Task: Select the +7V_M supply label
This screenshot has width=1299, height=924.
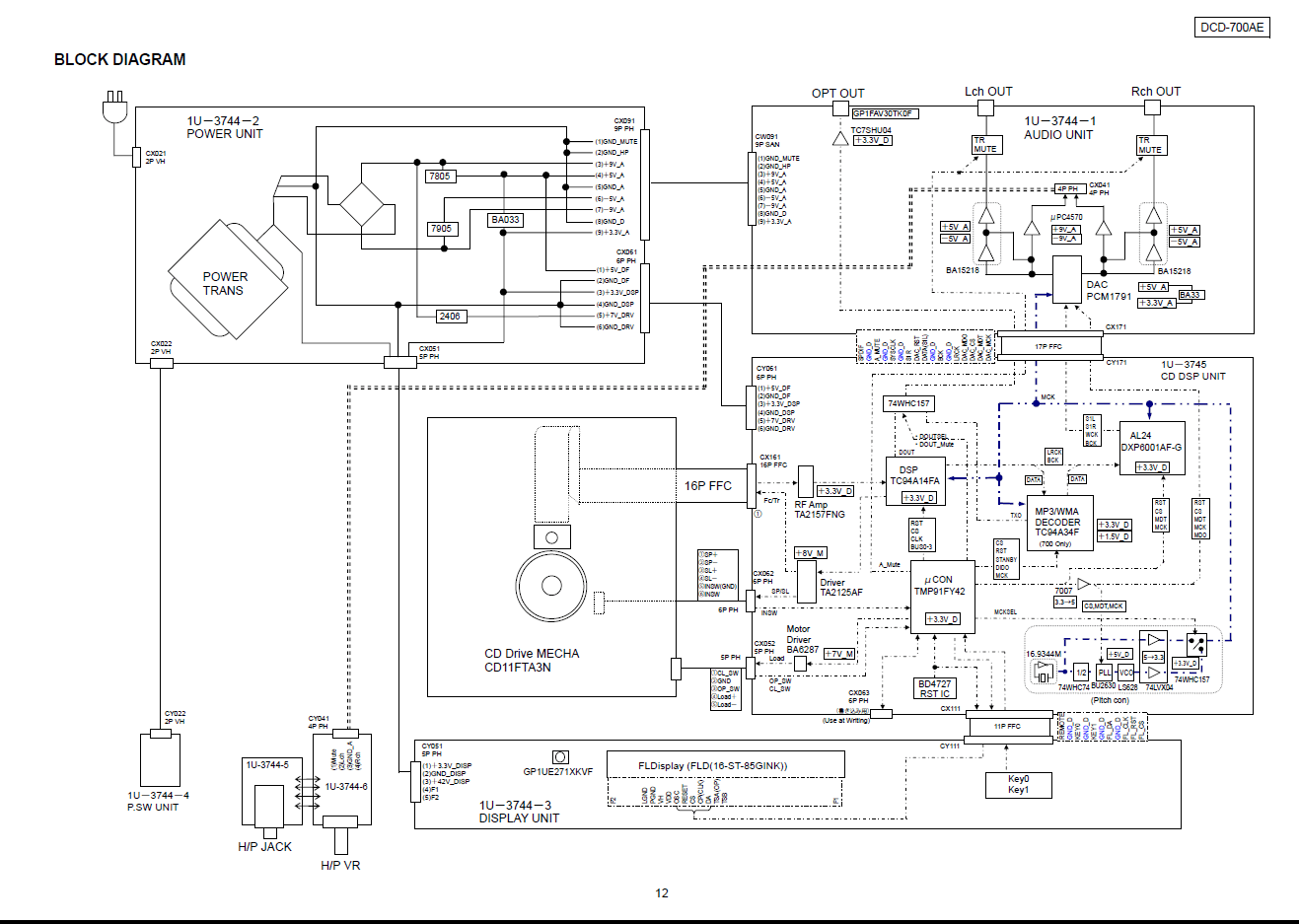Action: [x=839, y=654]
